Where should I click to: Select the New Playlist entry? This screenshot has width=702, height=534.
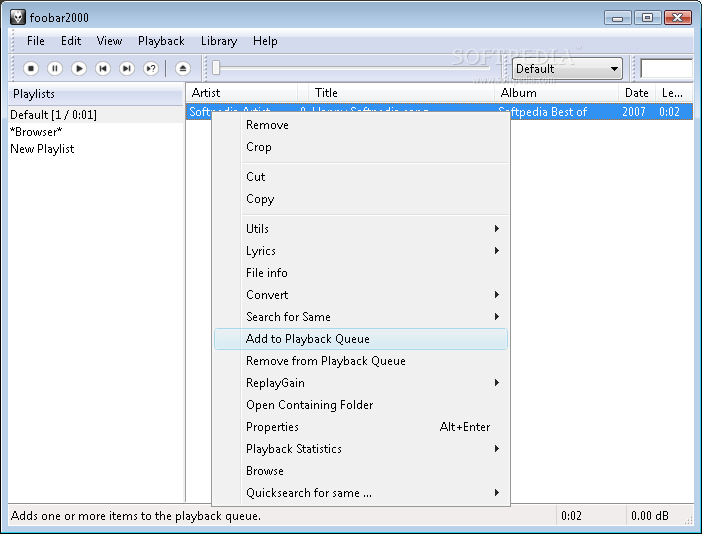[96, 149]
